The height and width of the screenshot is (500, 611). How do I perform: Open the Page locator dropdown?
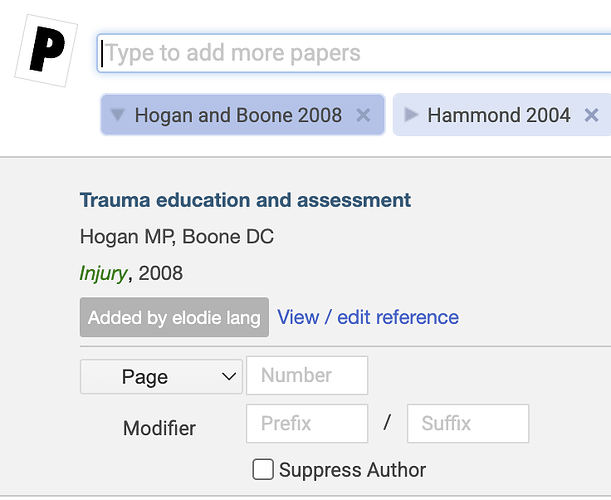tap(161, 377)
